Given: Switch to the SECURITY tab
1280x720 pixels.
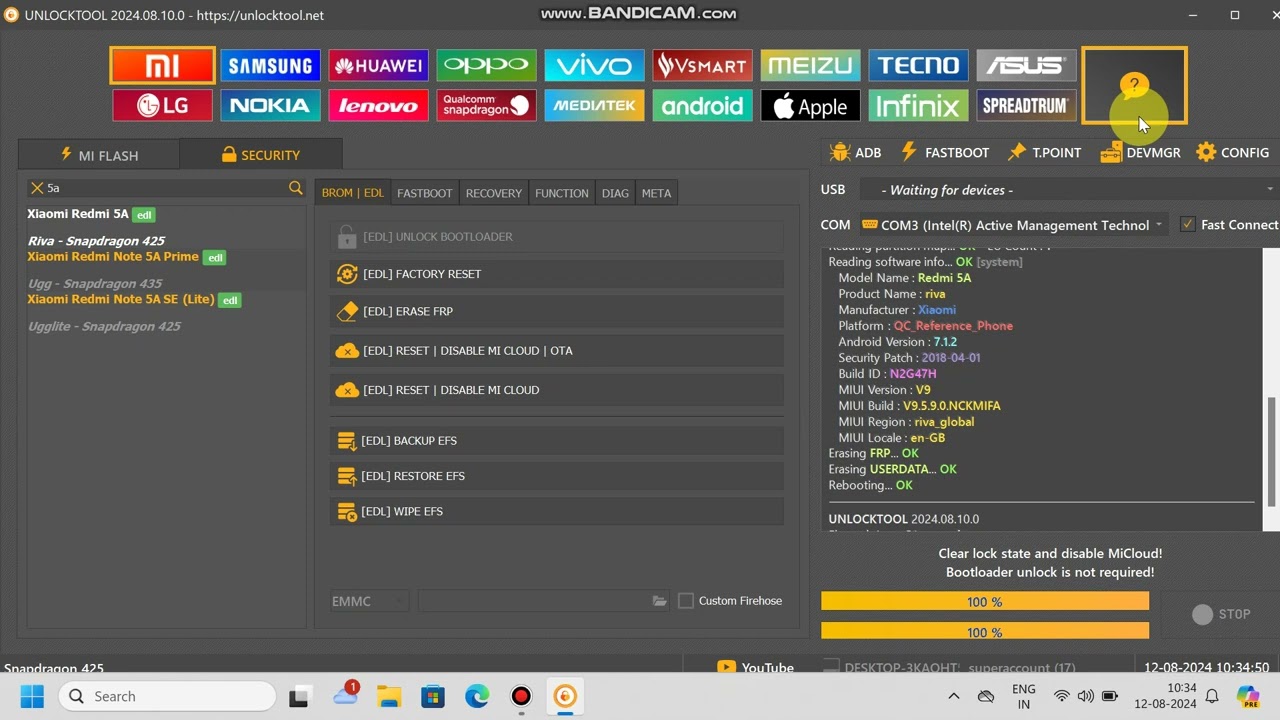Looking at the screenshot, I should click(261, 155).
